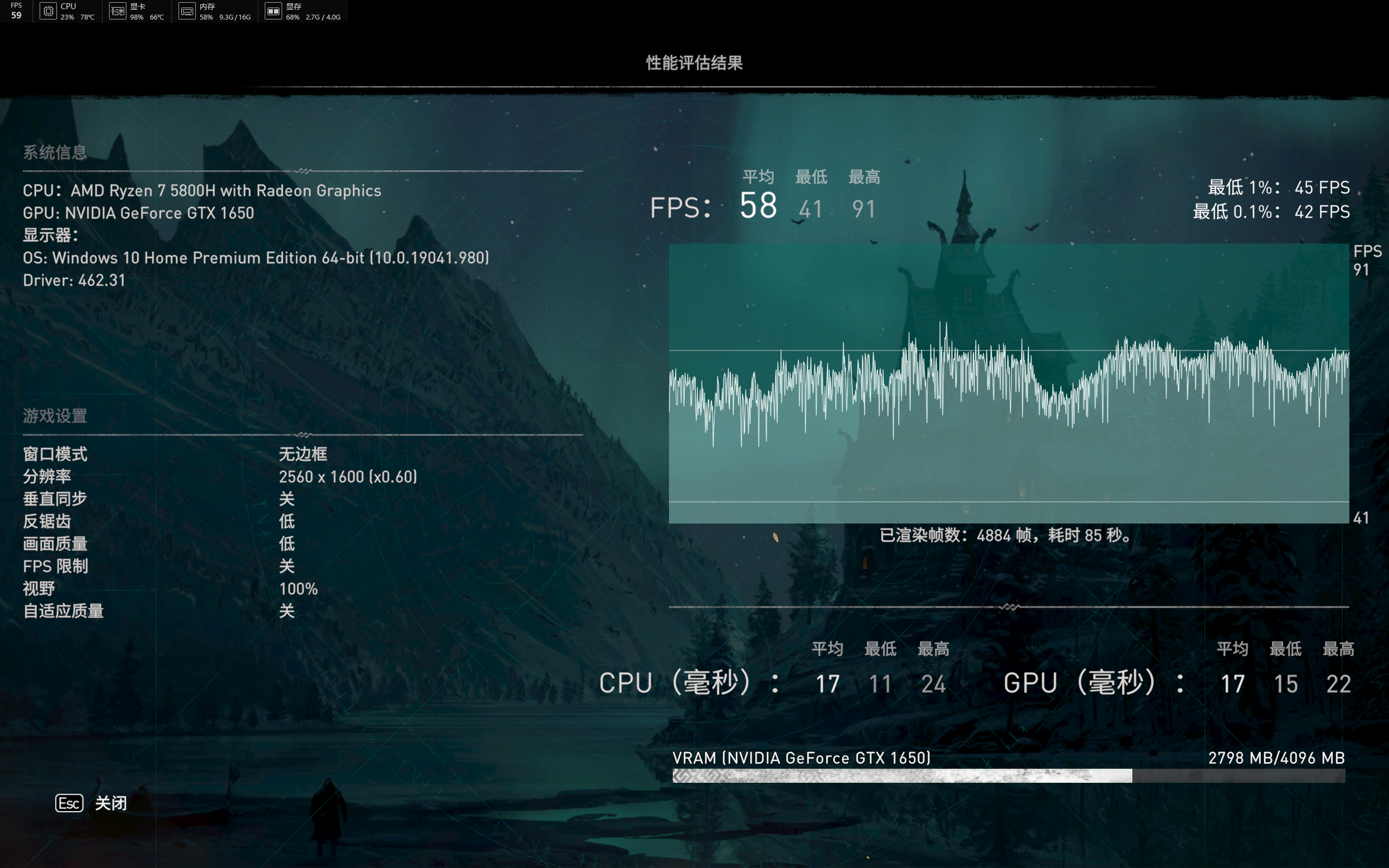Viewport: 1389px width, 868px height.
Task: Click the overlay 显卡 98% 66℃ reading
Action: click(x=147, y=11)
